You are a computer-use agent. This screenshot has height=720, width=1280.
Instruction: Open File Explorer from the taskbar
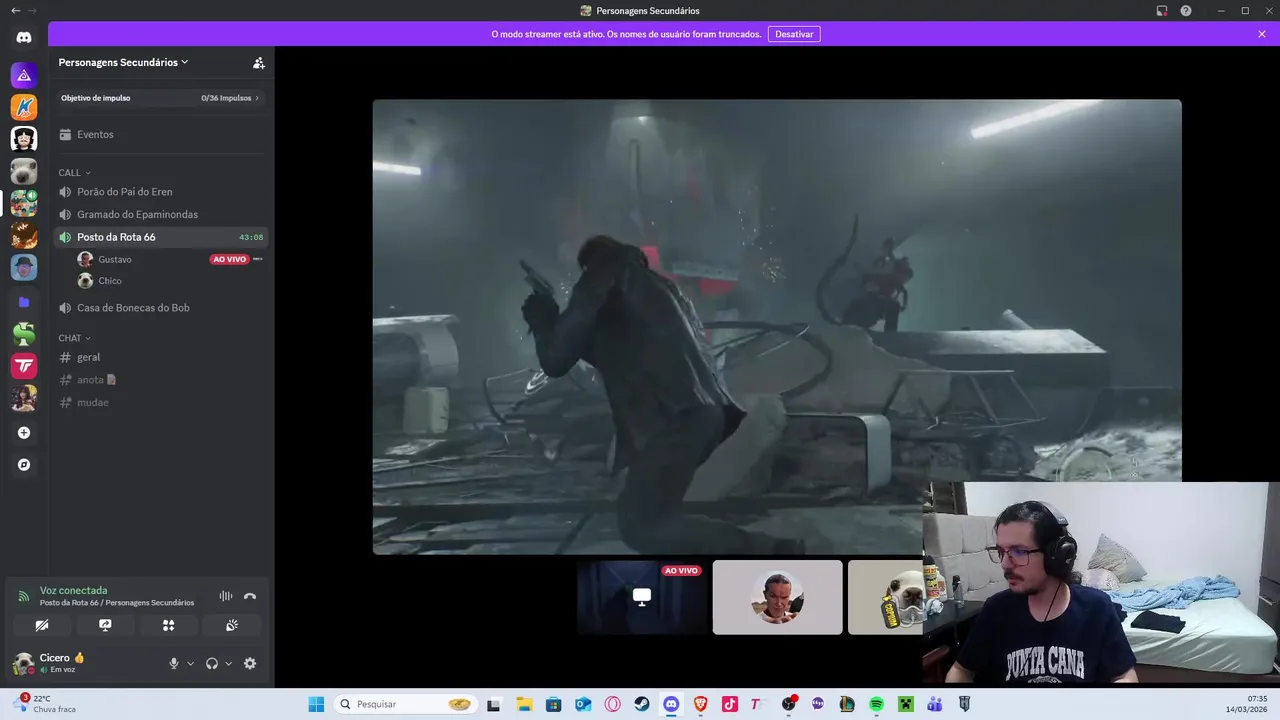524,704
